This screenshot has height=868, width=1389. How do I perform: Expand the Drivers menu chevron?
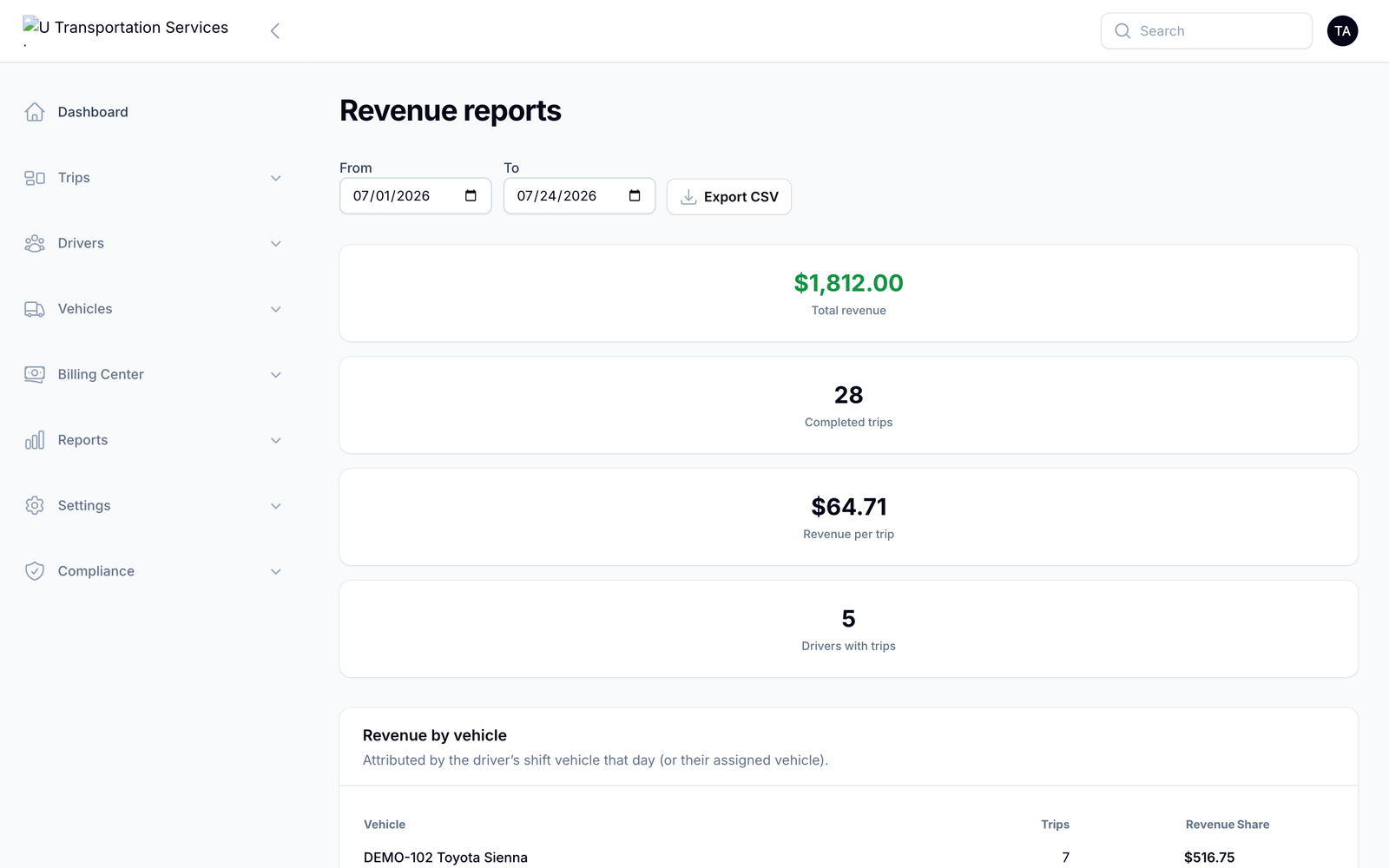tap(276, 244)
